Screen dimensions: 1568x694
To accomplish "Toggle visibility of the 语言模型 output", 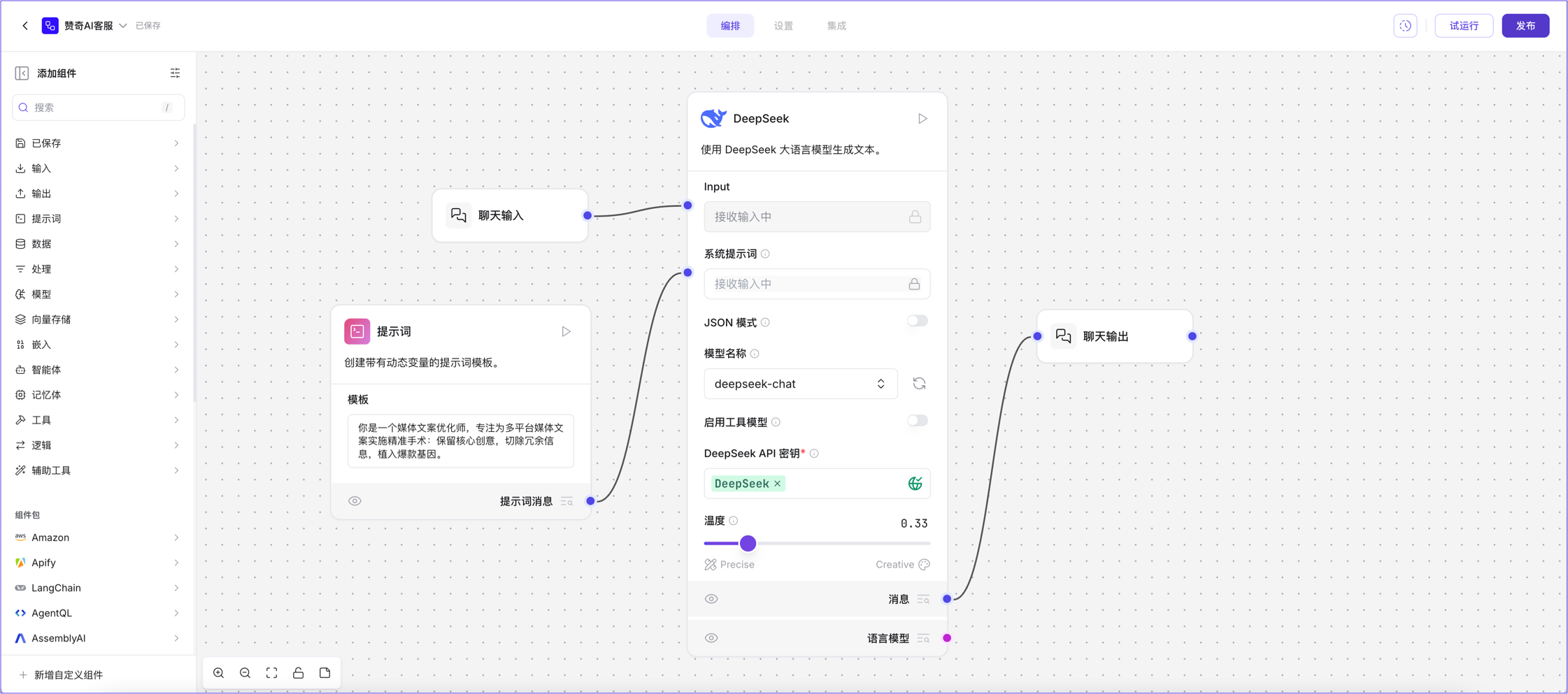I will [x=711, y=638].
